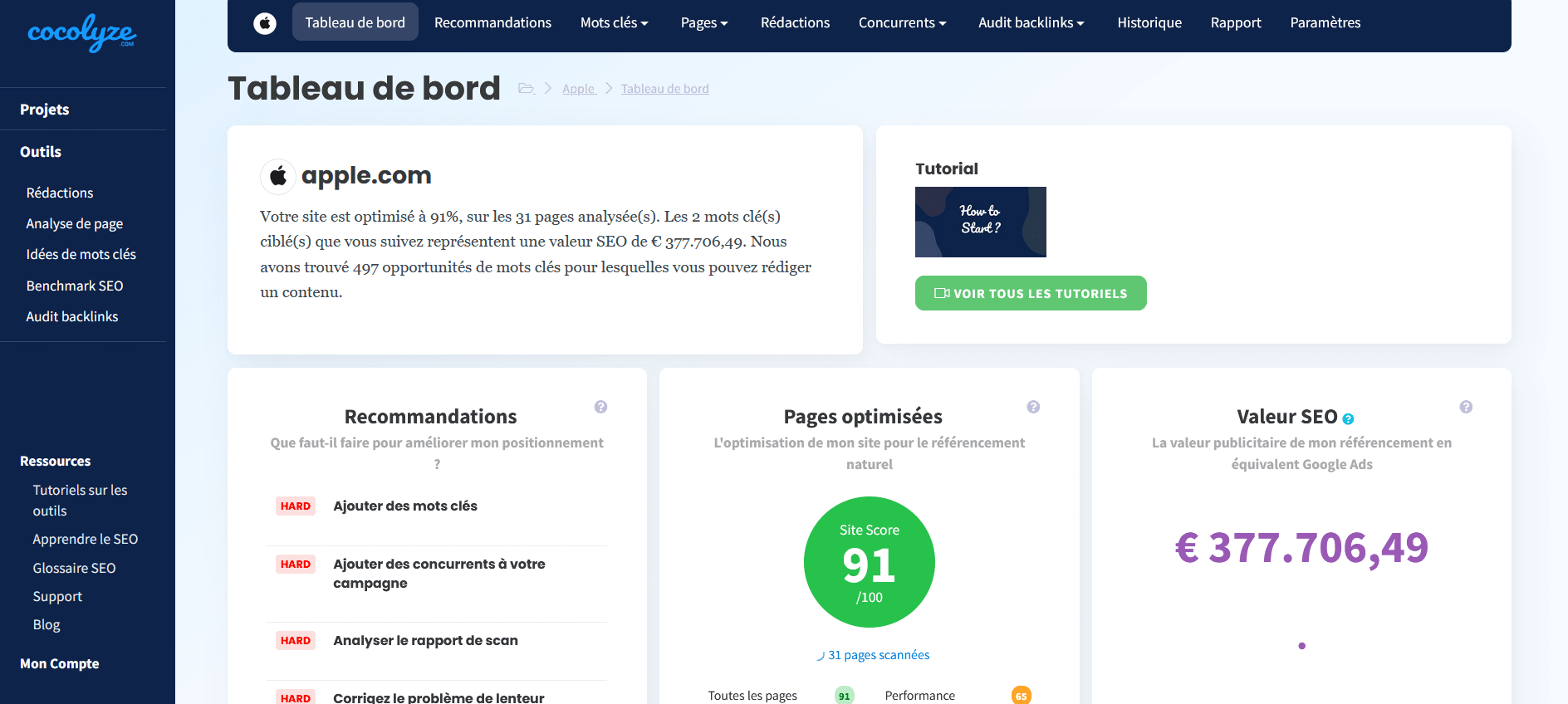Click the folder icon in breadcrumb
Screen dimensions: 1568x704
click(x=526, y=88)
